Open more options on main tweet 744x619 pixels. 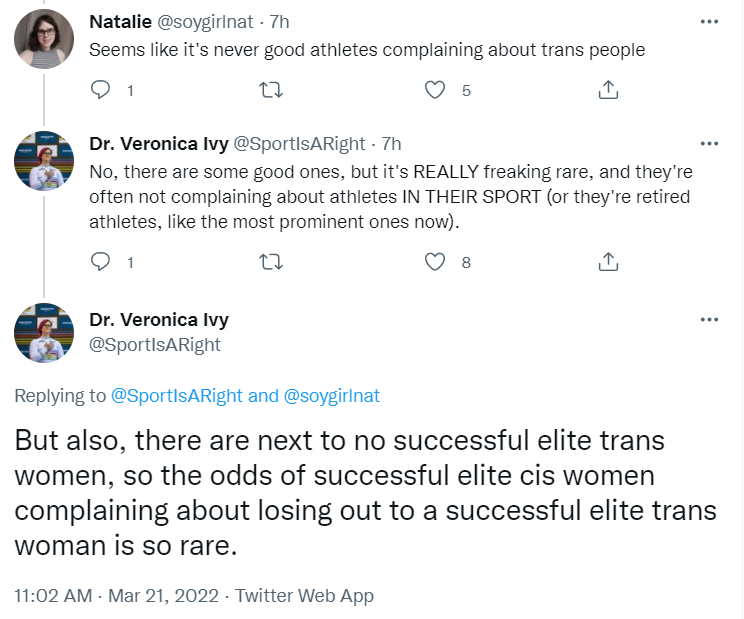tap(709, 320)
